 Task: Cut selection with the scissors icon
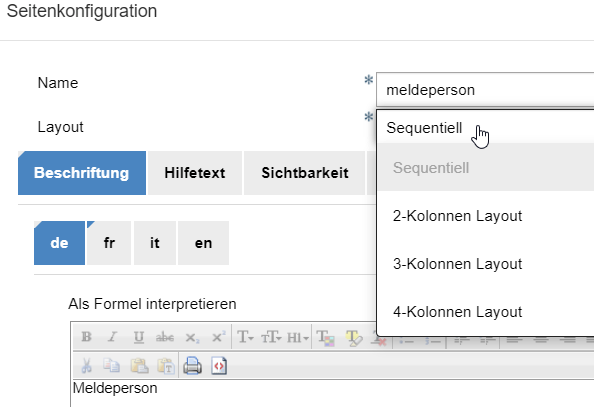click(x=86, y=366)
